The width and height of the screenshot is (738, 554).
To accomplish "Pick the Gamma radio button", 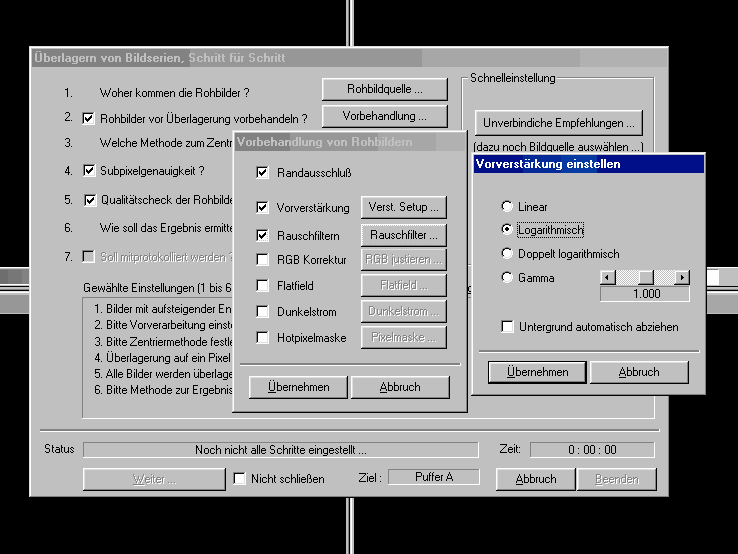I will tap(508, 277).
